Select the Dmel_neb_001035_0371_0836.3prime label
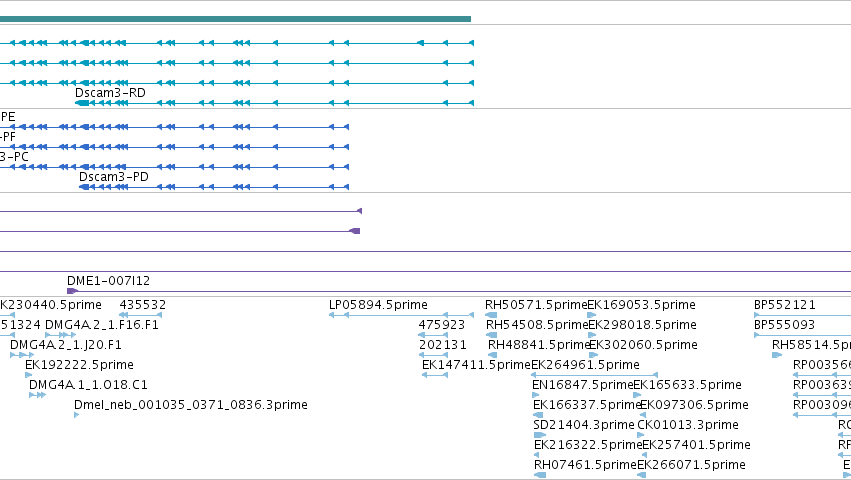 click(191, 405)
